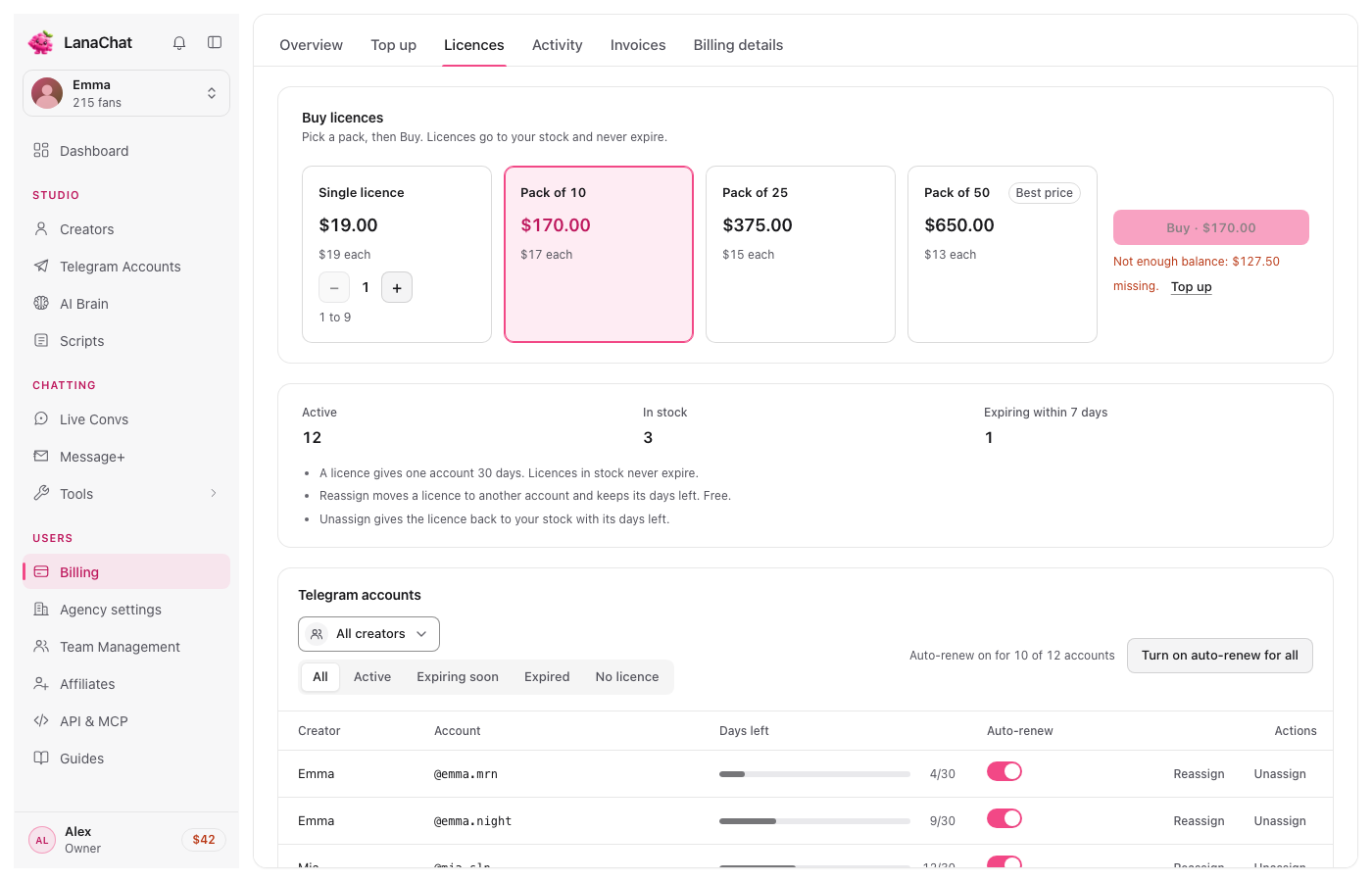Open Scripts document icon

click(x=41, y=340)
